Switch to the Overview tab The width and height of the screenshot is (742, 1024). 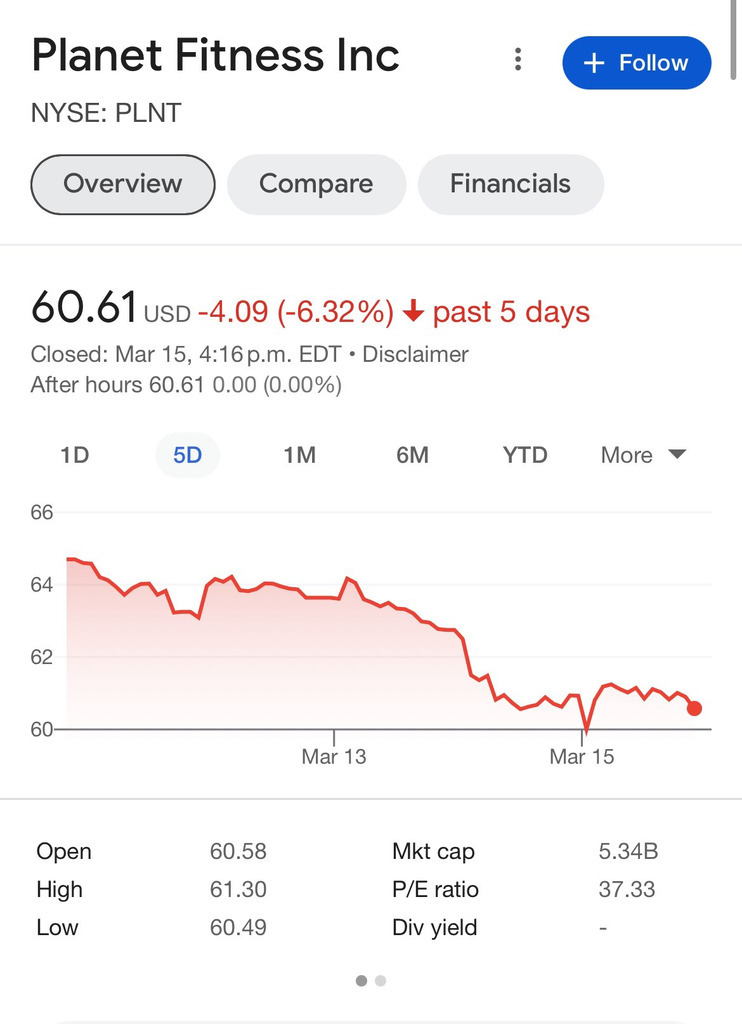[x=123, y=184]
